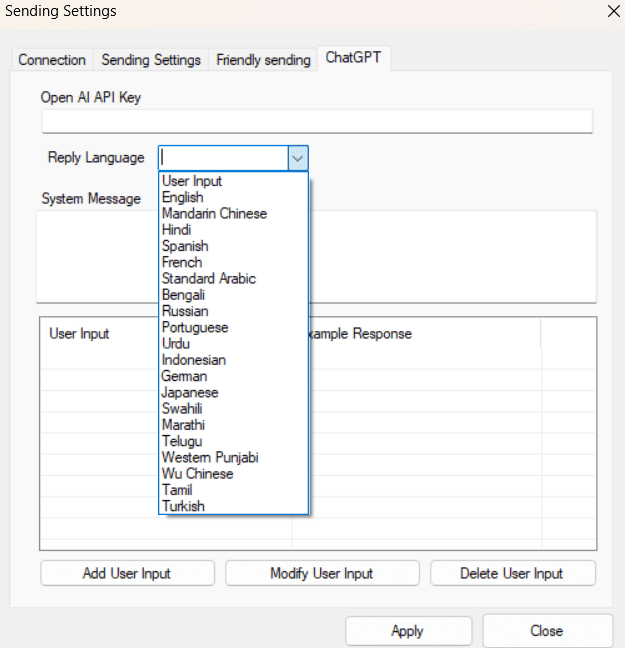This screenshot has height=648, width=625.
Task: Switch to the Connection tab
Action: click(52, 60)
